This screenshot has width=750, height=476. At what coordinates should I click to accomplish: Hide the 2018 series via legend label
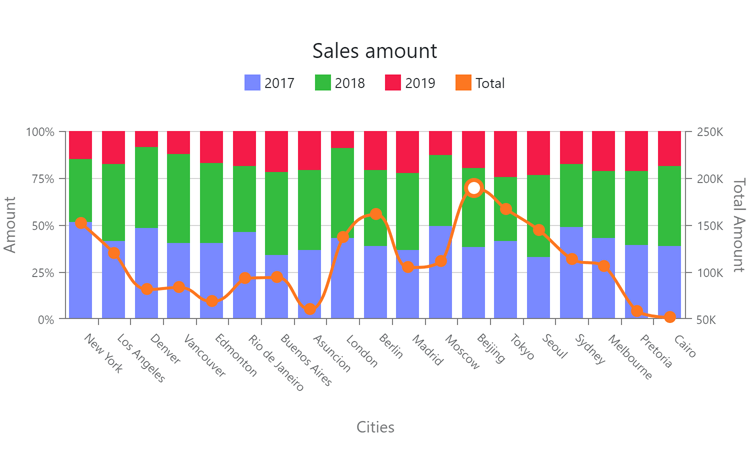[350, 83]
